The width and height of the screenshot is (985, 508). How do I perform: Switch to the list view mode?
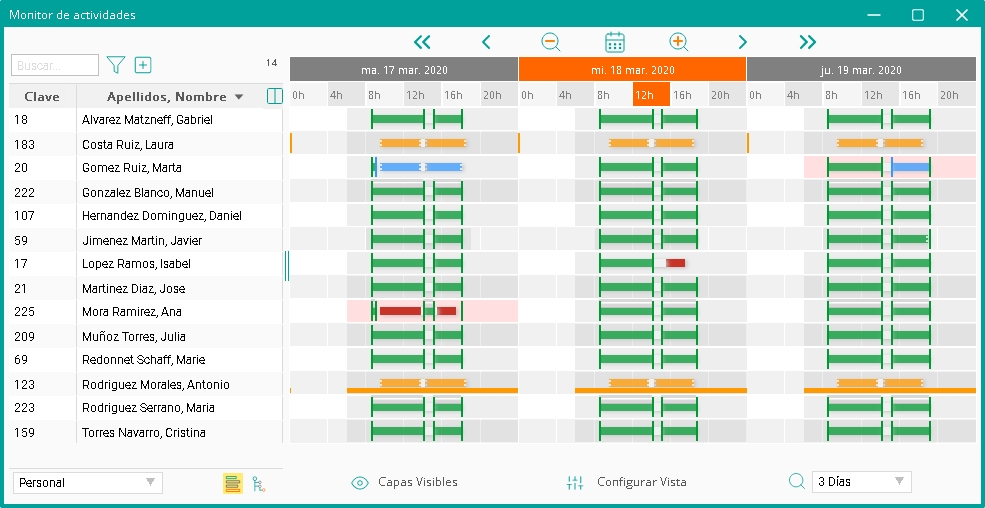233,483
